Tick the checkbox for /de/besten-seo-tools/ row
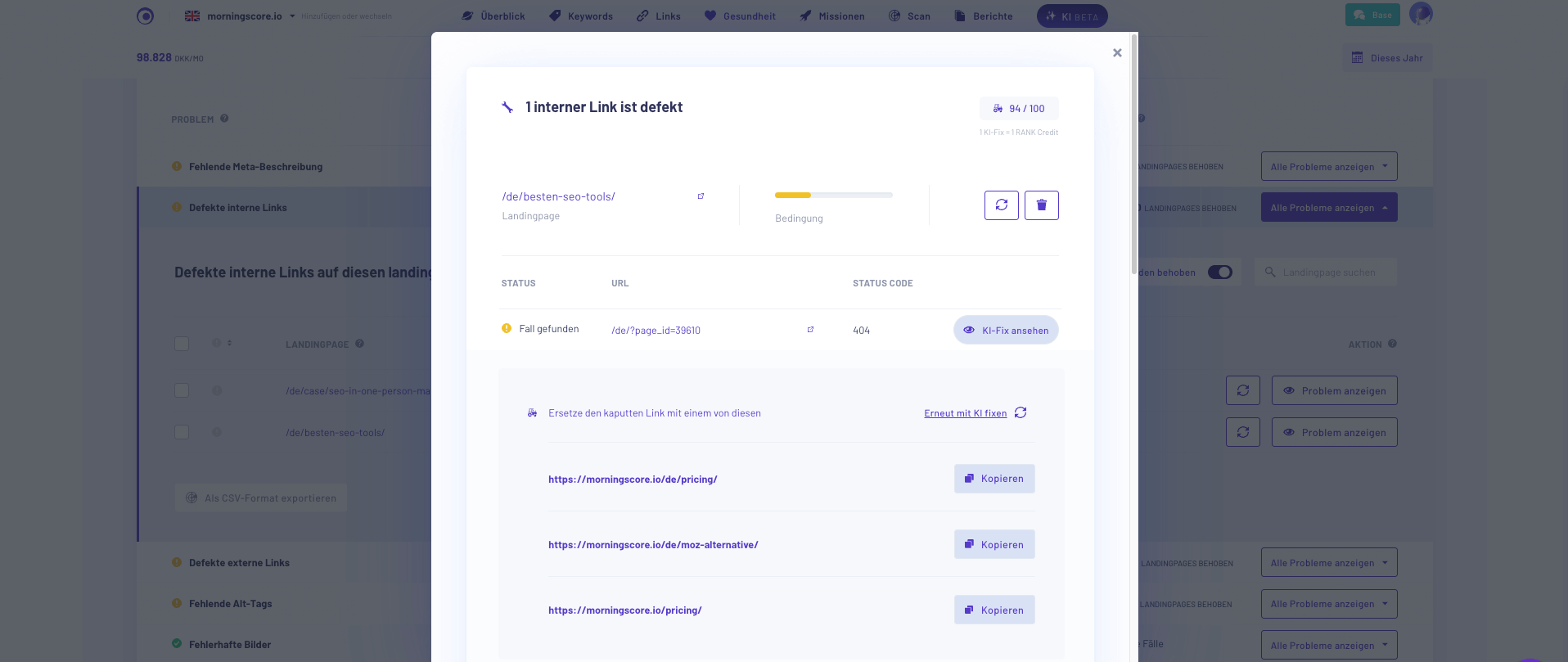 [182, 432]
